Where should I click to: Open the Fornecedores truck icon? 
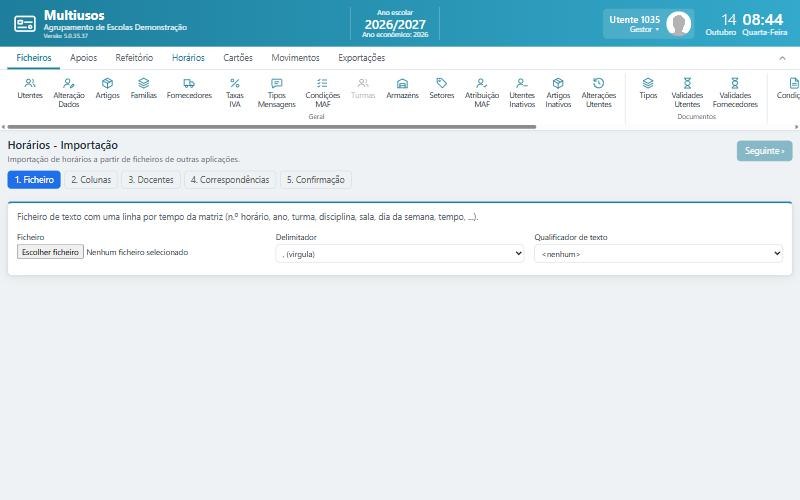[x=189, y=89]
